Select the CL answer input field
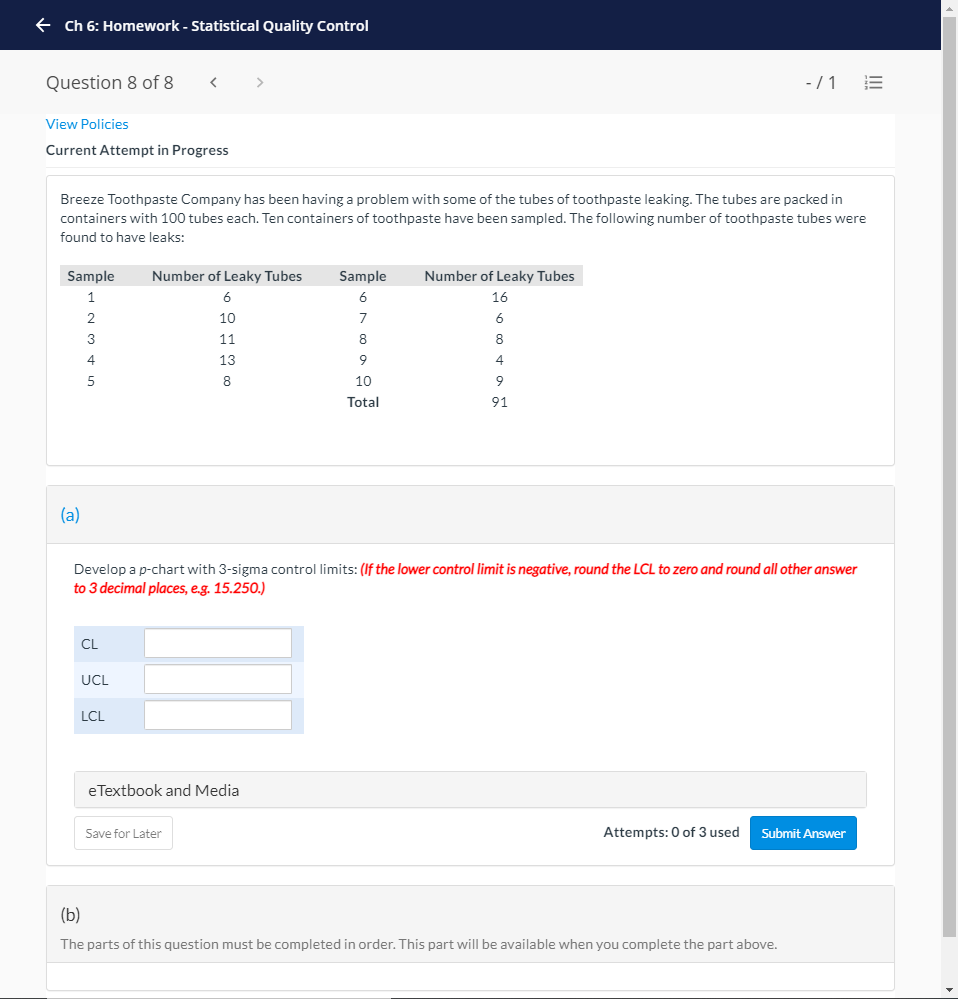Screen dimensions: 958x999 pyautogui.click(x=217, y=642)
